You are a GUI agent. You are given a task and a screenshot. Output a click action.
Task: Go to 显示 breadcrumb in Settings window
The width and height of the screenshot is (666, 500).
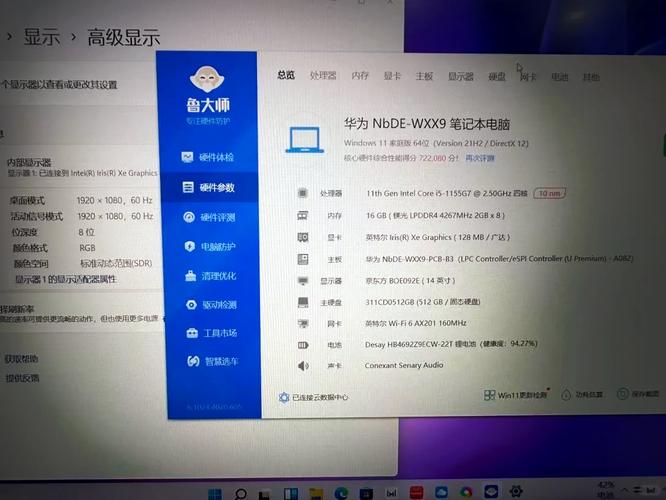[41, 37]
